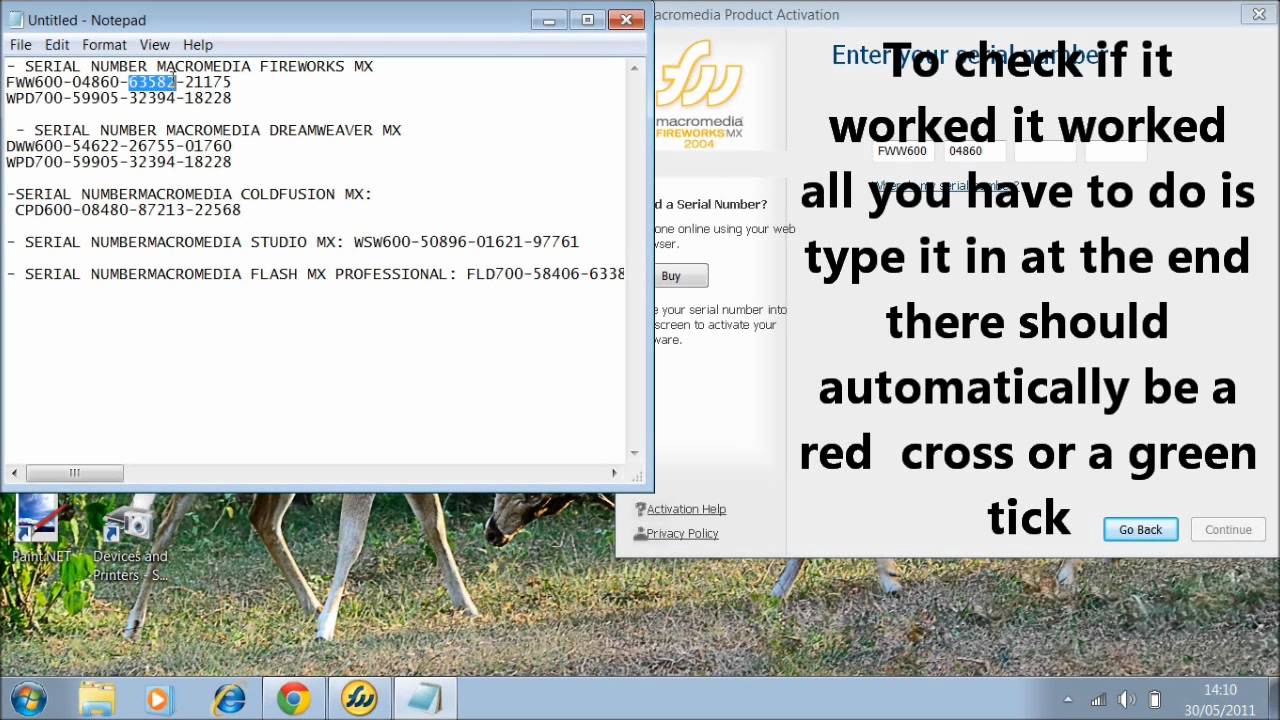Click the Continue button
This screenshot has height=720, width=1280.
point(1228,530)
